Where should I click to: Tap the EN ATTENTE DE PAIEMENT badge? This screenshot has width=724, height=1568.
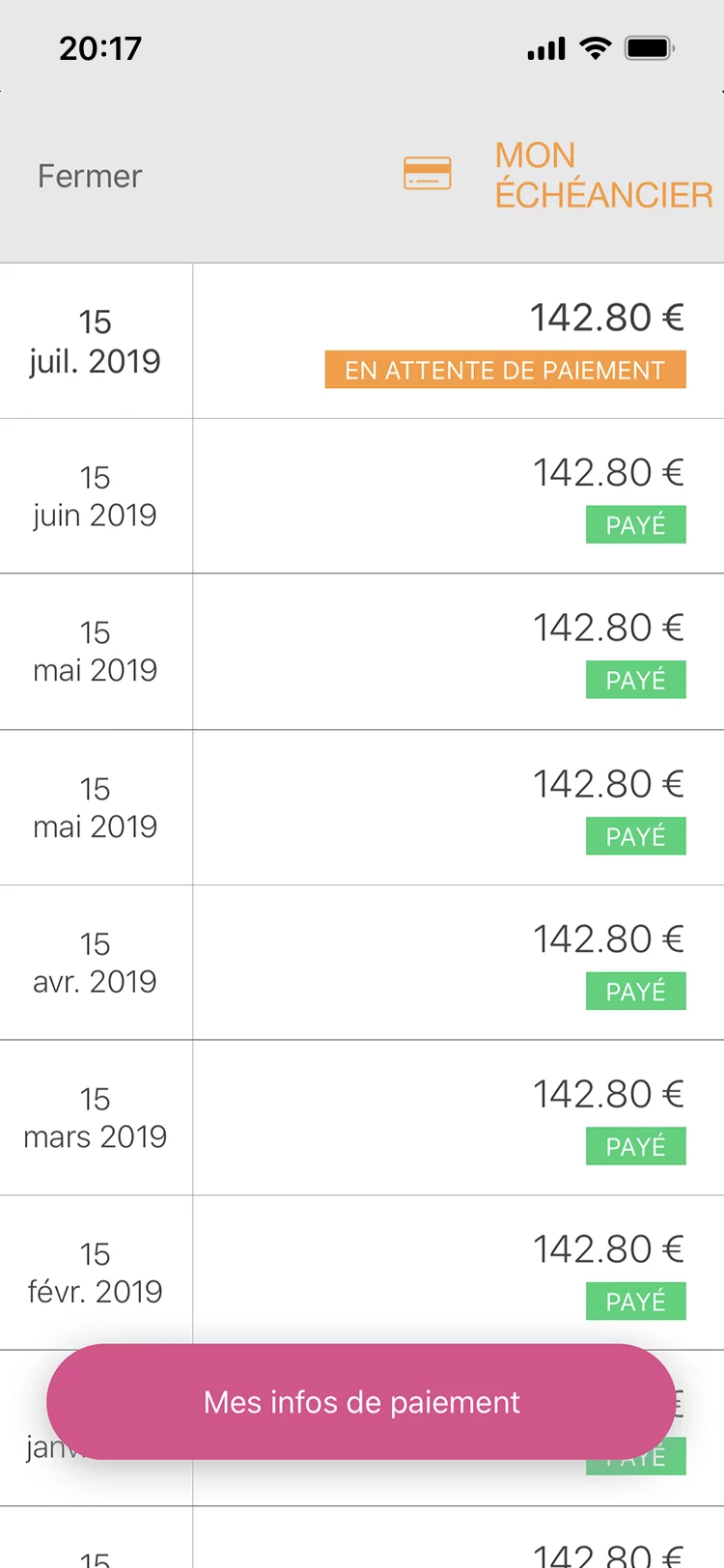coord(505,370)
